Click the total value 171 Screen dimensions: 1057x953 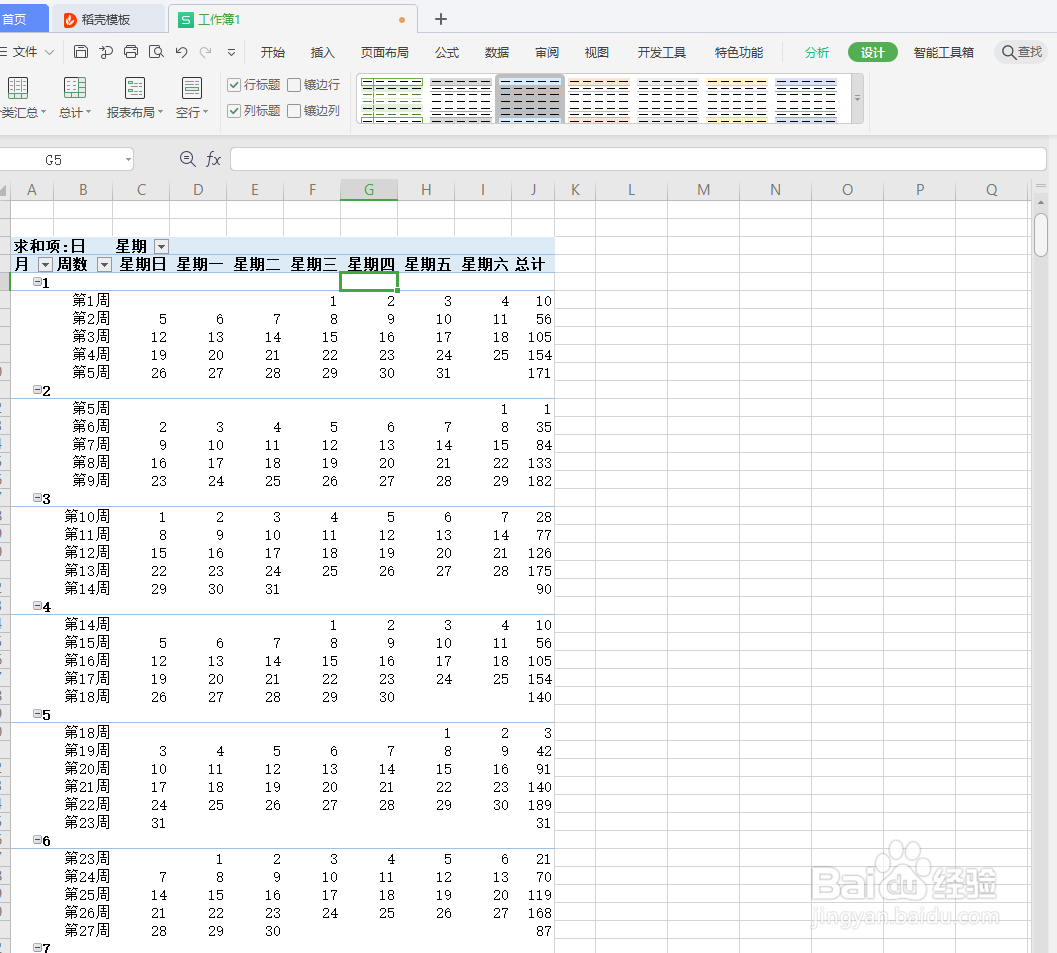pyautogui.click(x=539, y=373)
